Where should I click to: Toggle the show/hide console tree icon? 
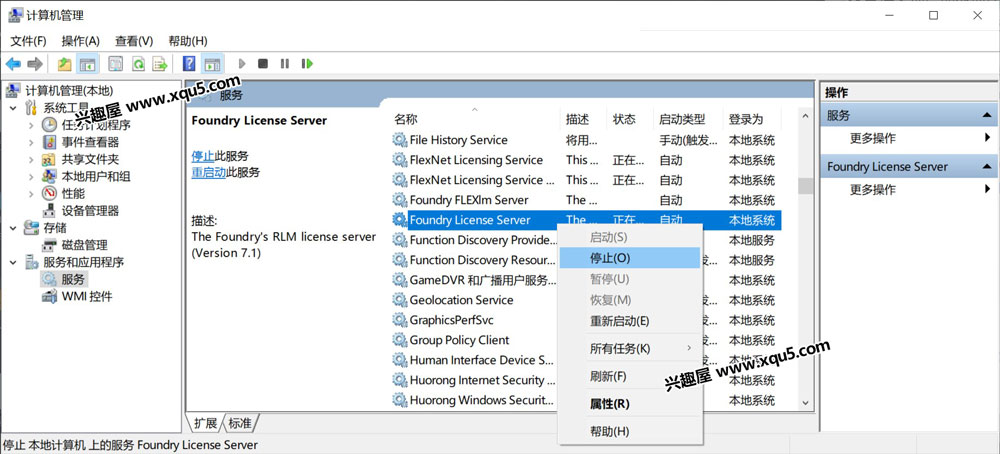[87, 64]
